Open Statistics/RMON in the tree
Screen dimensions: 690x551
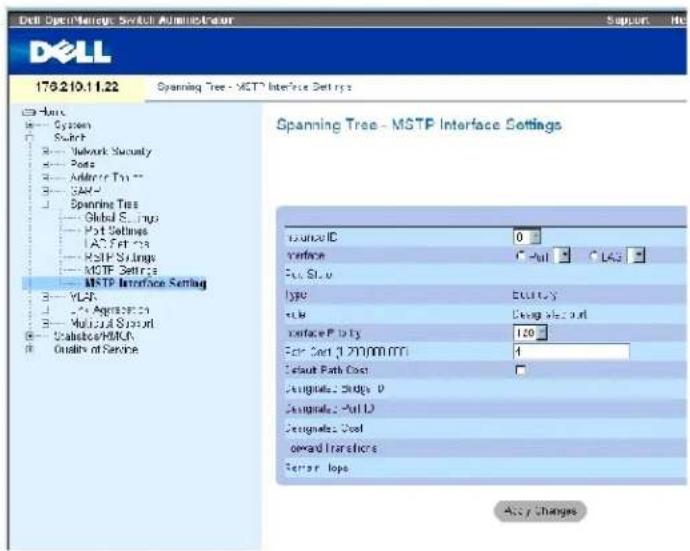click(94, 336)
